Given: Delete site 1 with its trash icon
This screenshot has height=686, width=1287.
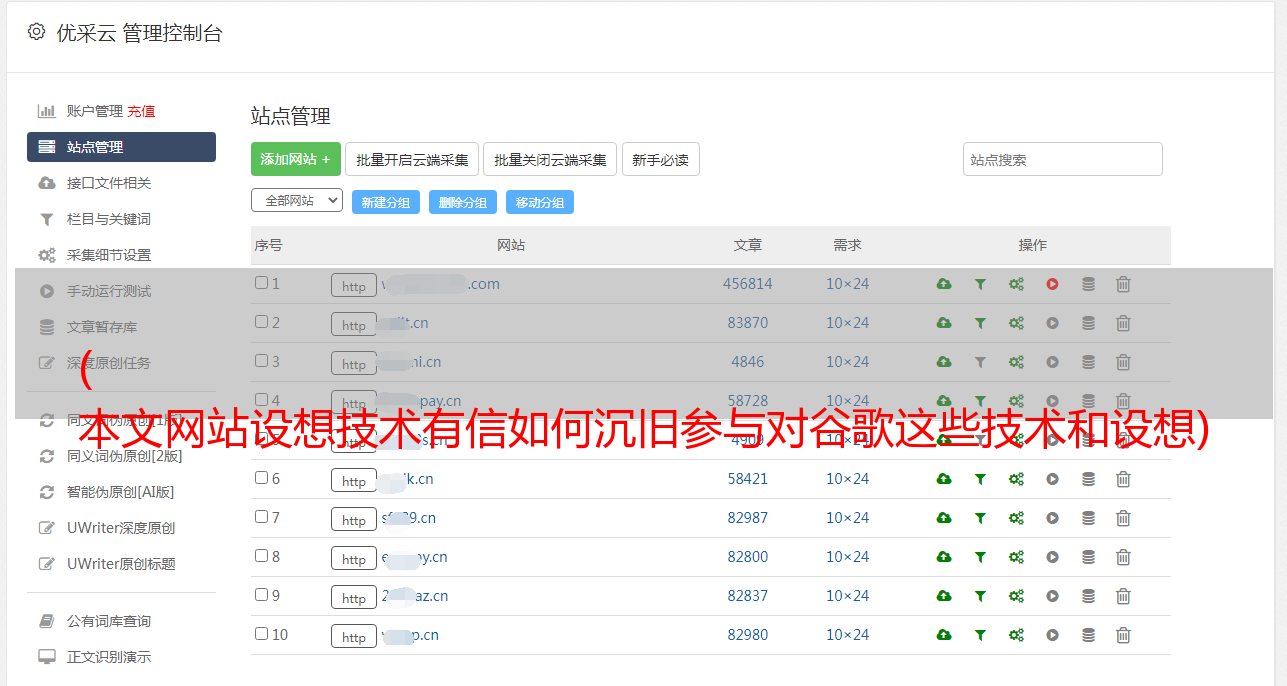Looking at the screenshot, I should click(1123, 284).
